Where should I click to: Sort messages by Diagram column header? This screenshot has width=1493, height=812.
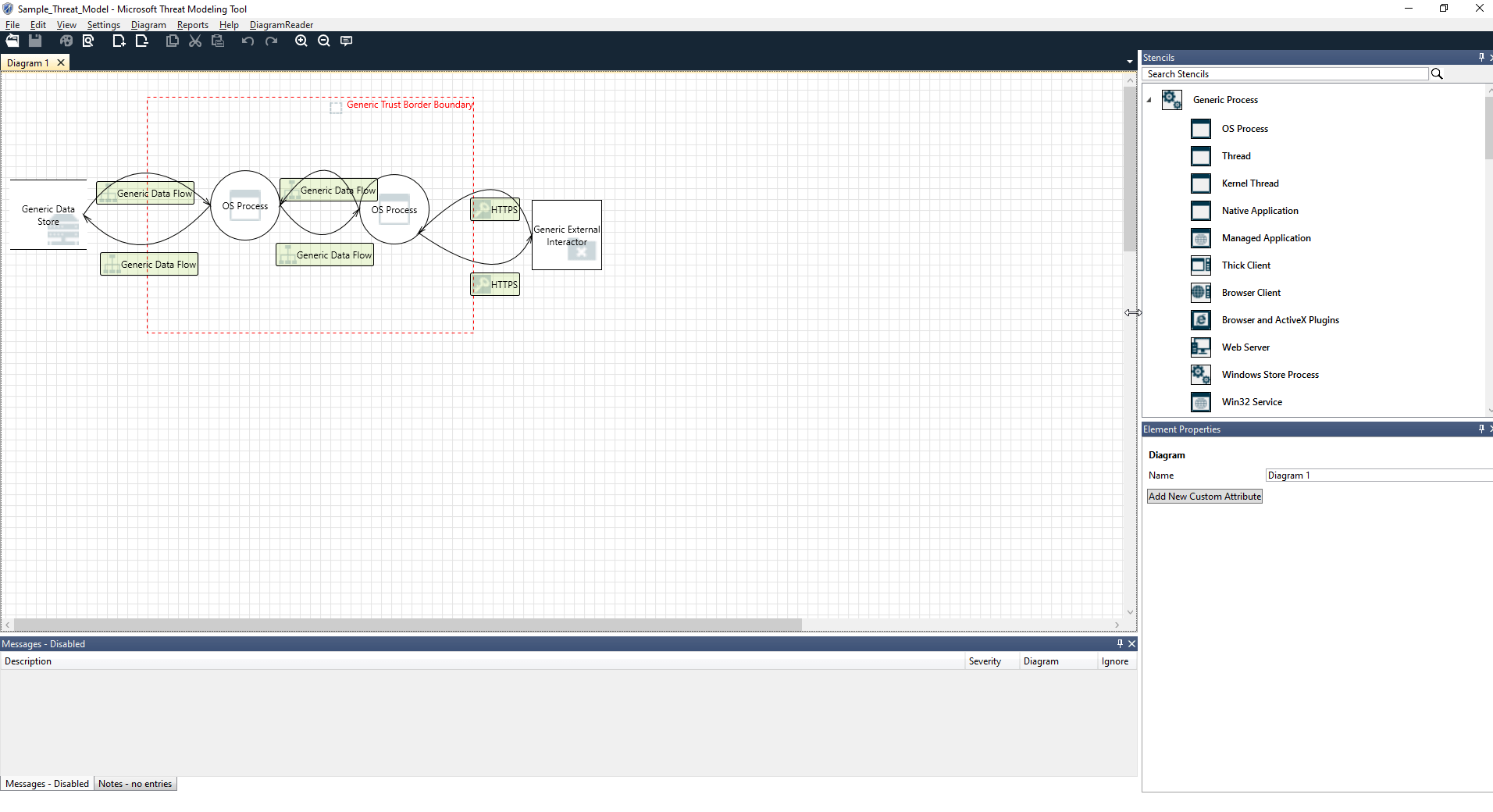[x=1058, y=661]
